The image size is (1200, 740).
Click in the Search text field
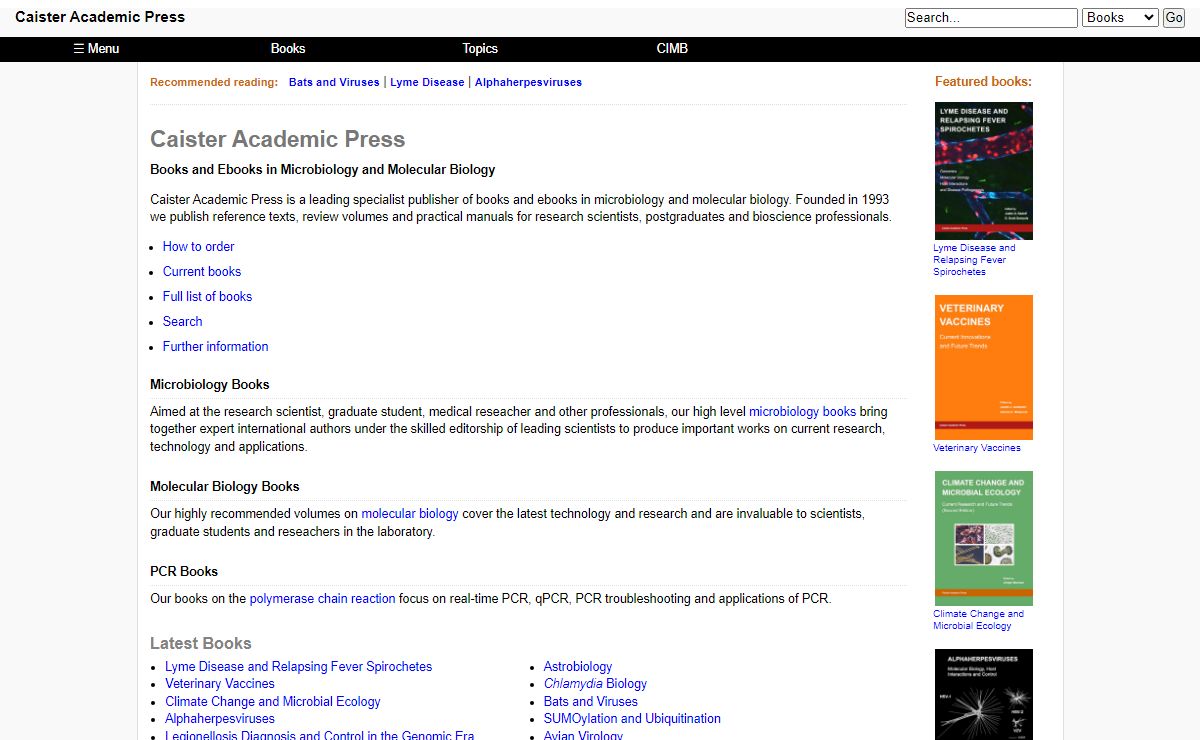[x=991, y=18]
